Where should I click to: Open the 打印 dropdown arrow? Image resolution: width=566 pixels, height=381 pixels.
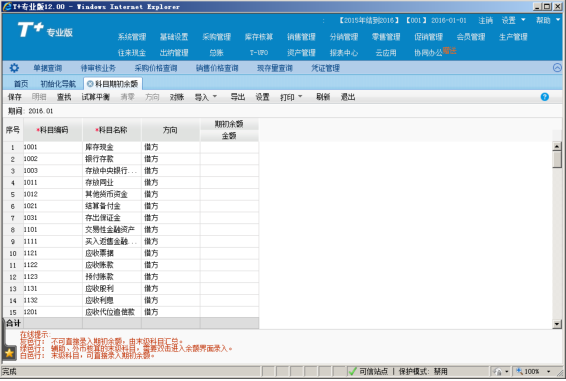coord(300,96)
